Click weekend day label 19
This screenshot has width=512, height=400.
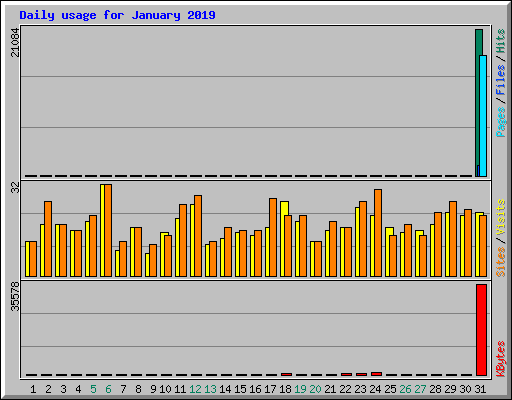(x=300, y=389)
